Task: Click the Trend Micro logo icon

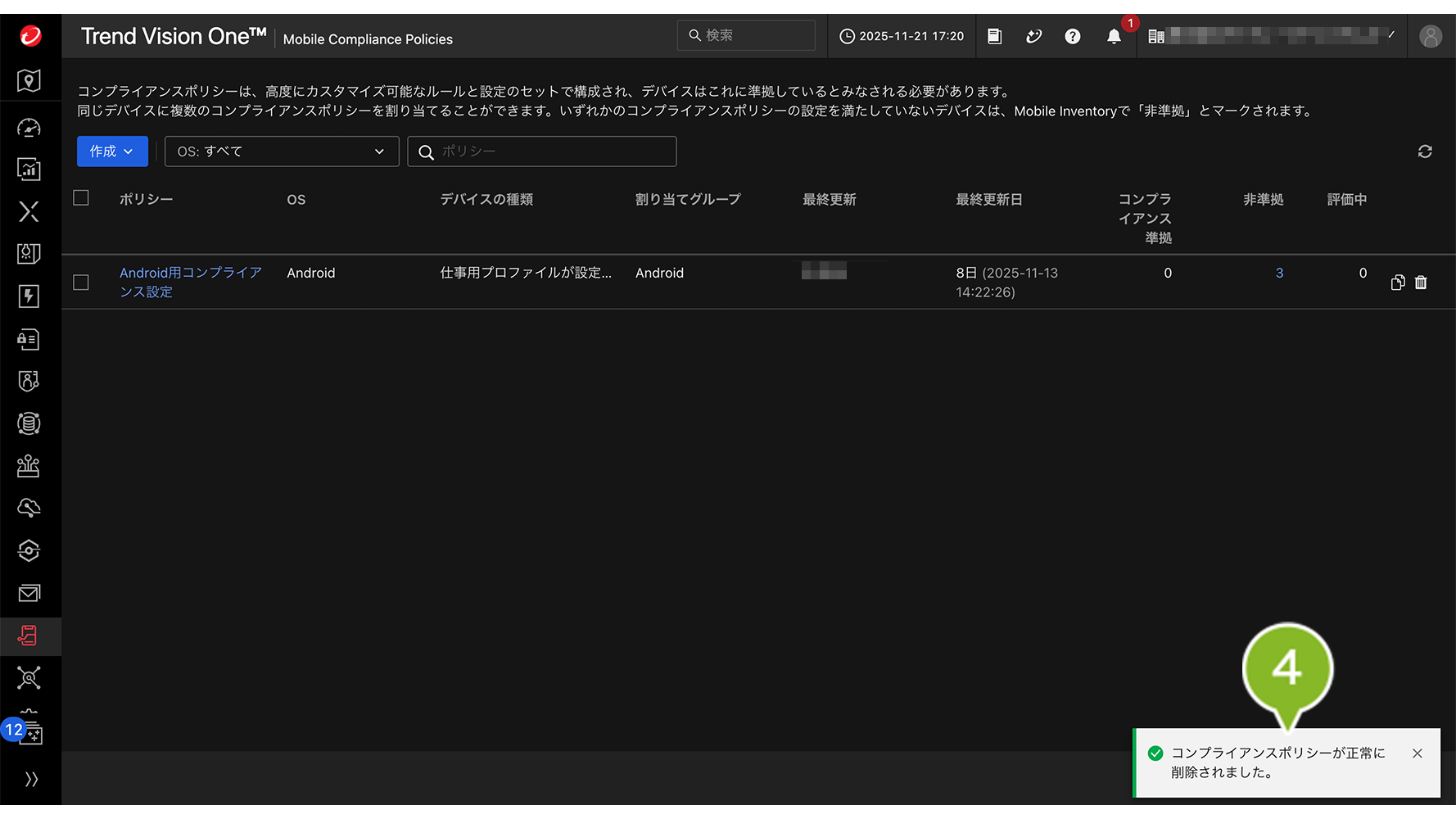Action: click(x=30, y=36)
